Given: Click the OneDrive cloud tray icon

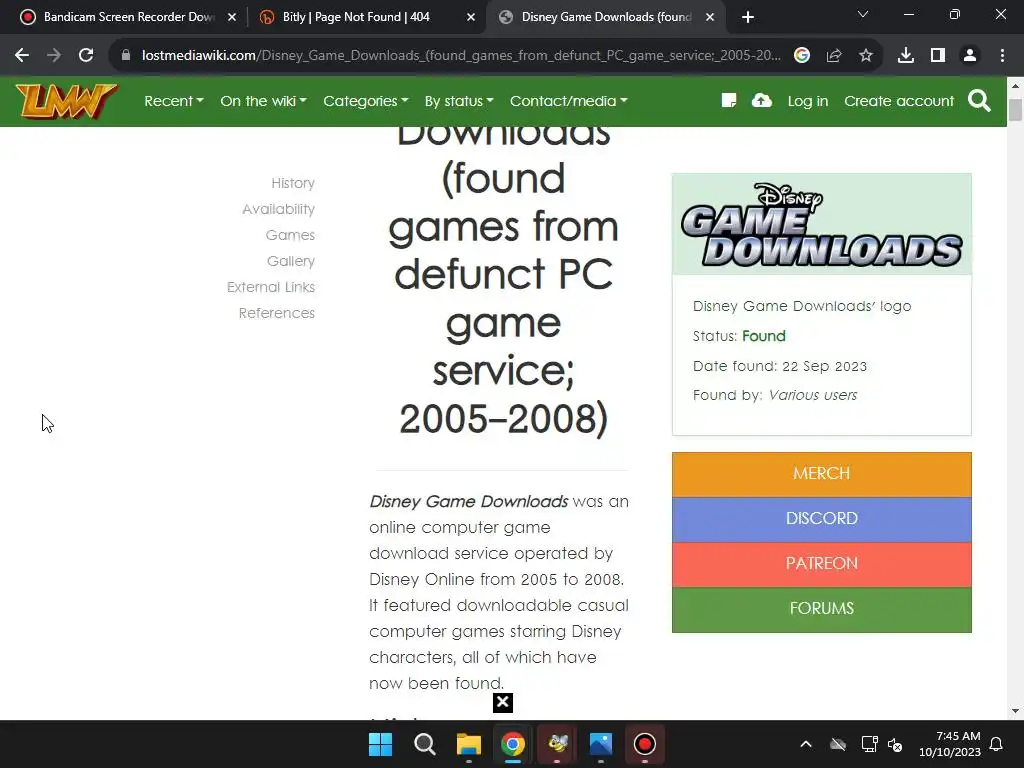Looking at the screenshot, I should (838, 744).
